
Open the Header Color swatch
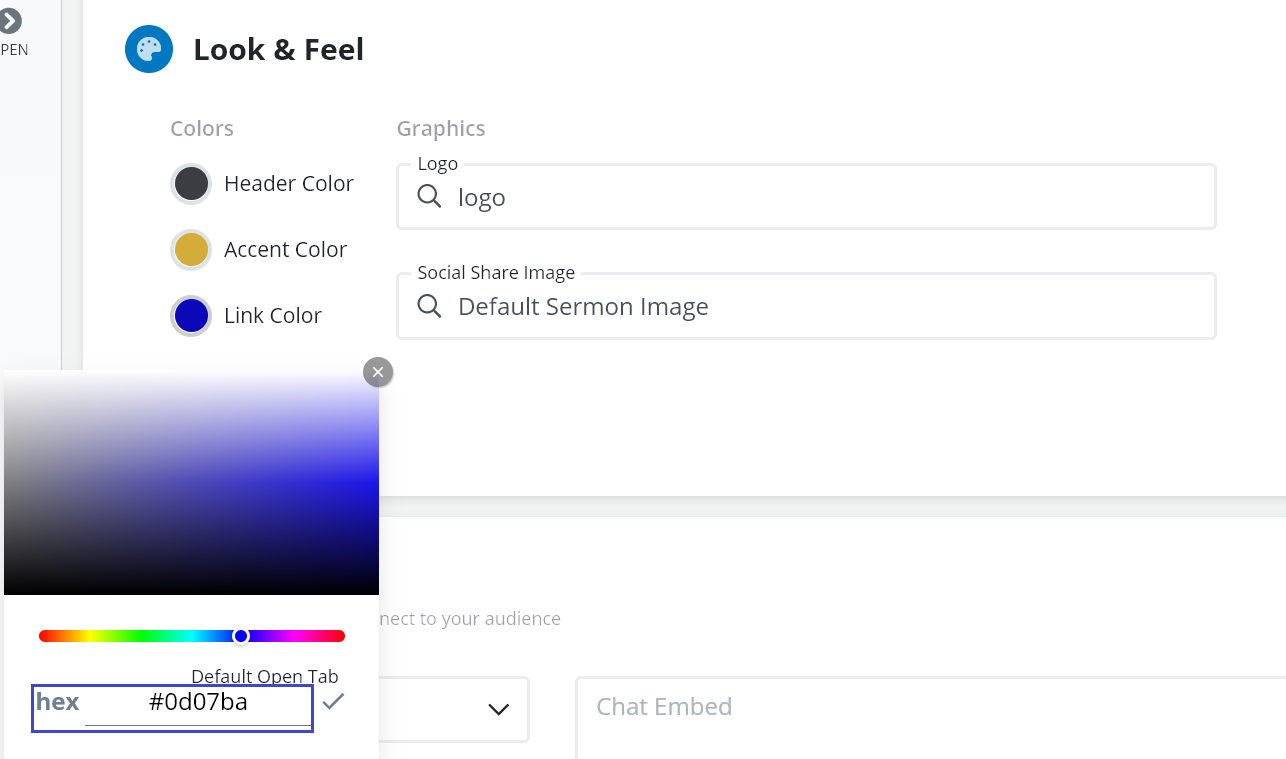pos(191,184)
